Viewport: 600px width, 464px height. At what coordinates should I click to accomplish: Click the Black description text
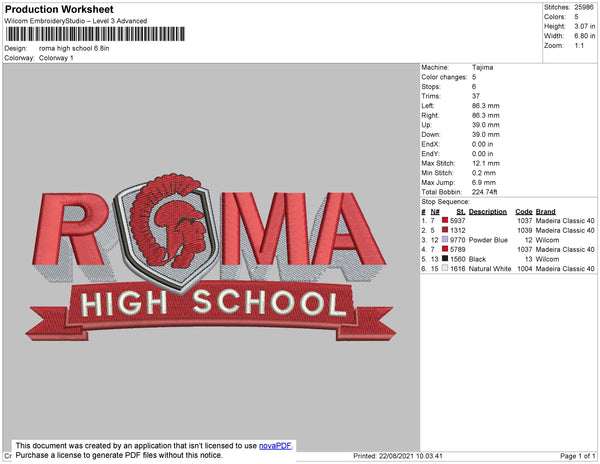pos(477,259)
